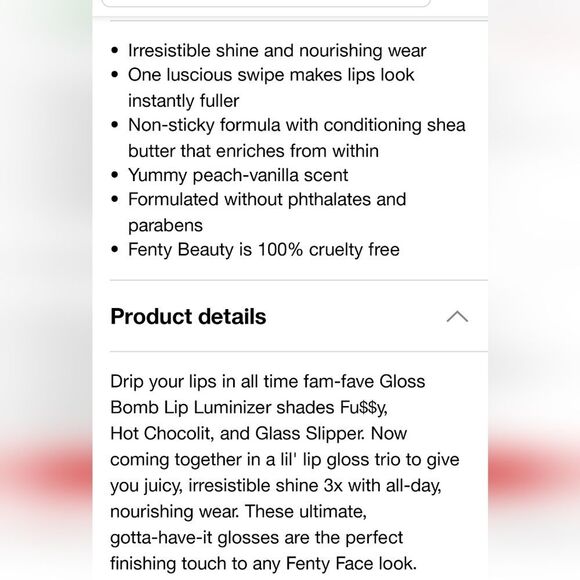This screenshot has height=580, width=580.
Task: Click 'Formulated without phthalates' bullet text
Action: (267, 199)
